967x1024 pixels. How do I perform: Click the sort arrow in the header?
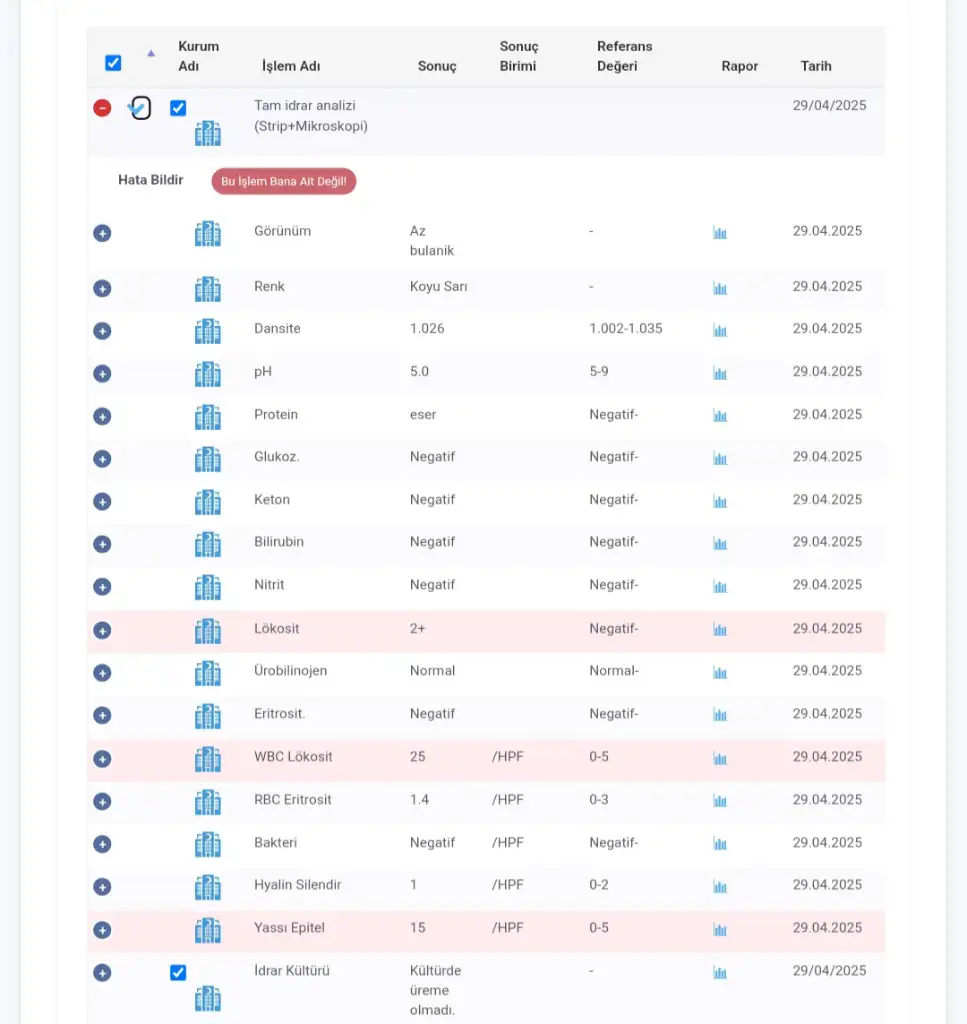151,53
